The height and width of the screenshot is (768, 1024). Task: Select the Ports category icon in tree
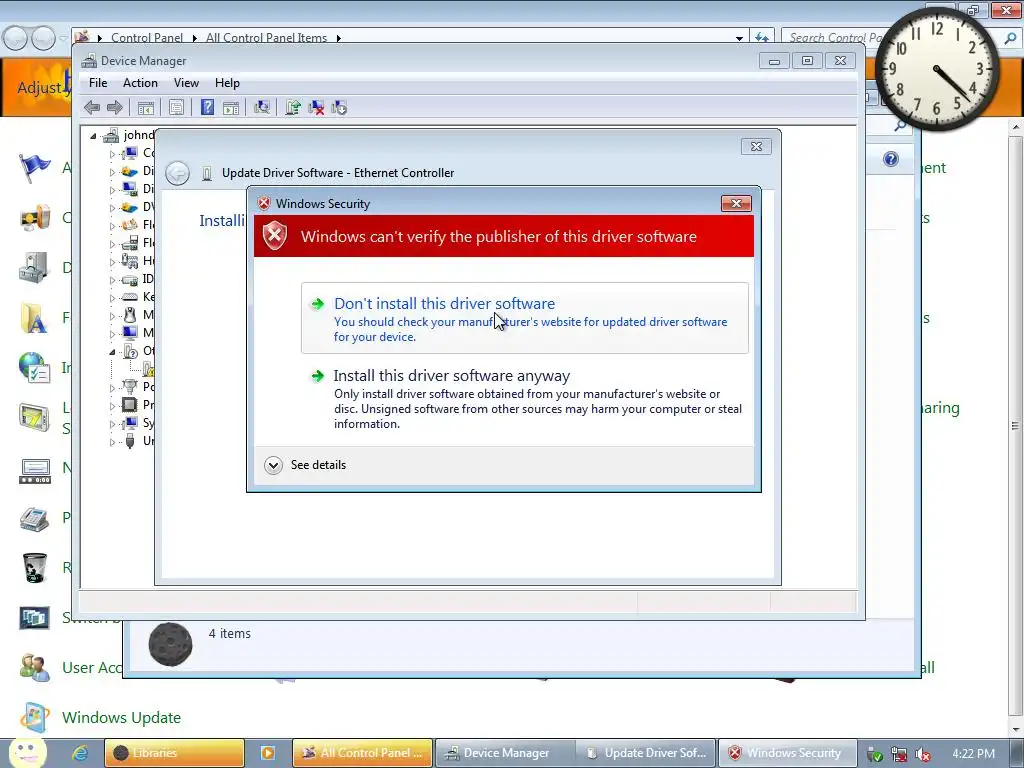coord(130,387)
